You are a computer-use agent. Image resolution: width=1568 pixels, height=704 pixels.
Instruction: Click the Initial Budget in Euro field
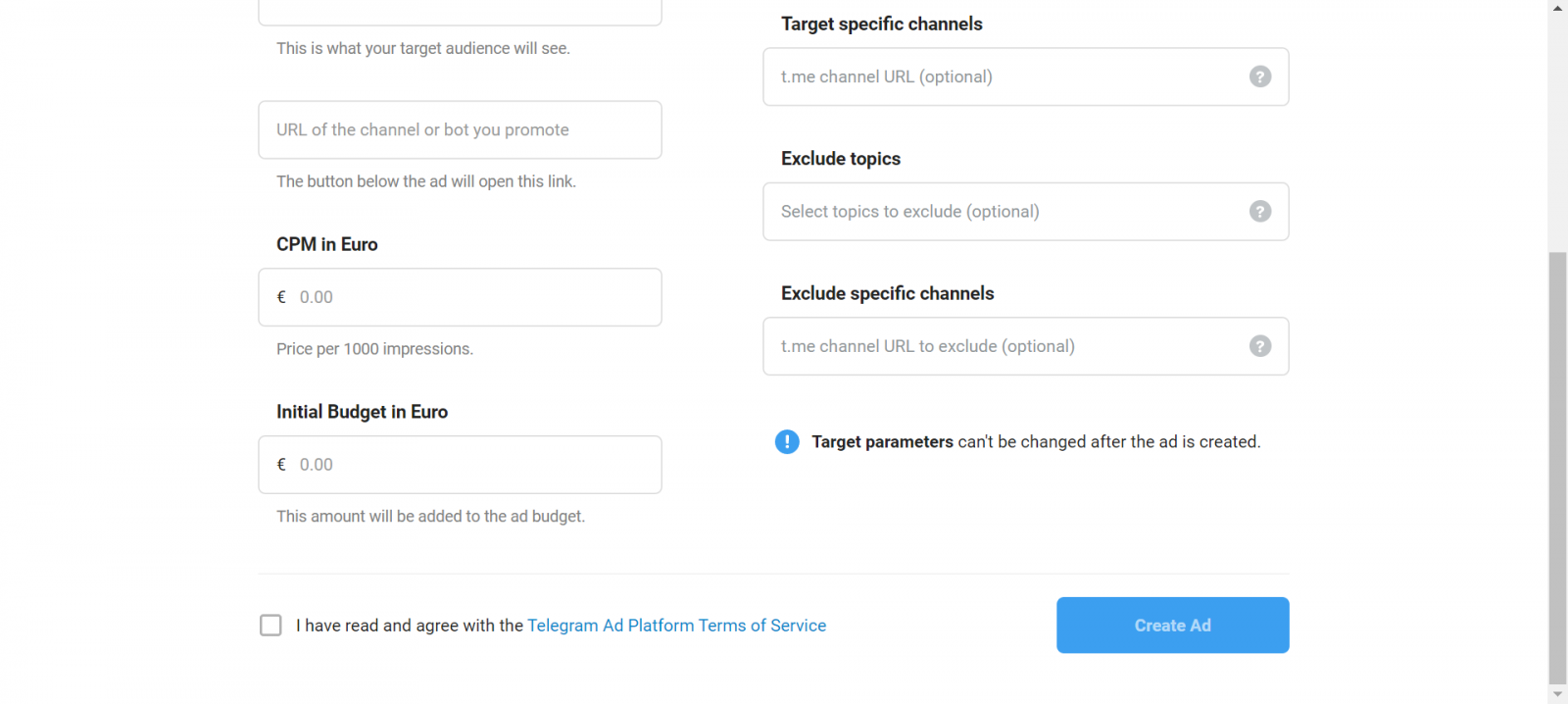(x=470, y=465)
